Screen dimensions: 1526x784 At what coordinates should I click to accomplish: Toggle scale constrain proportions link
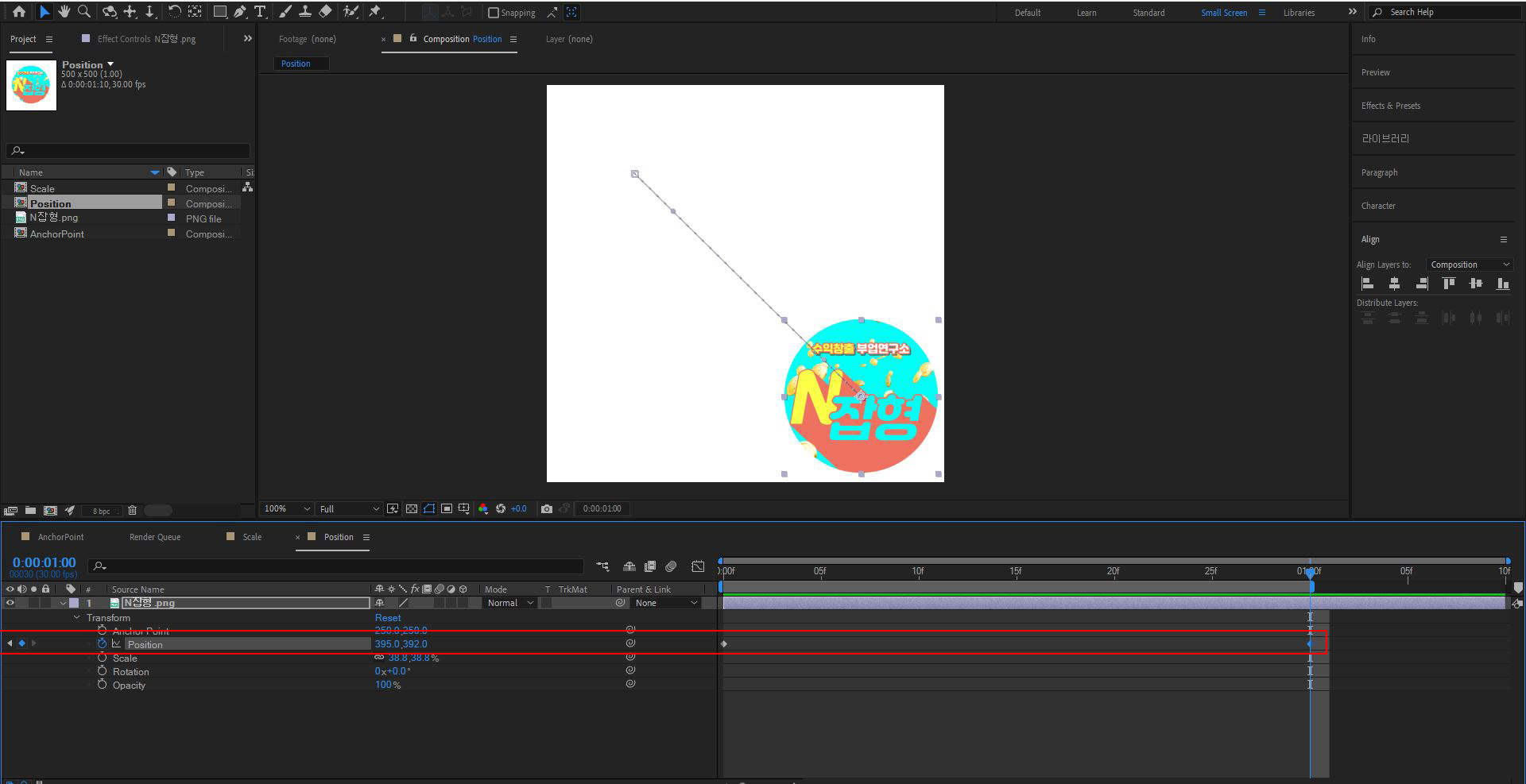point(379,658)
